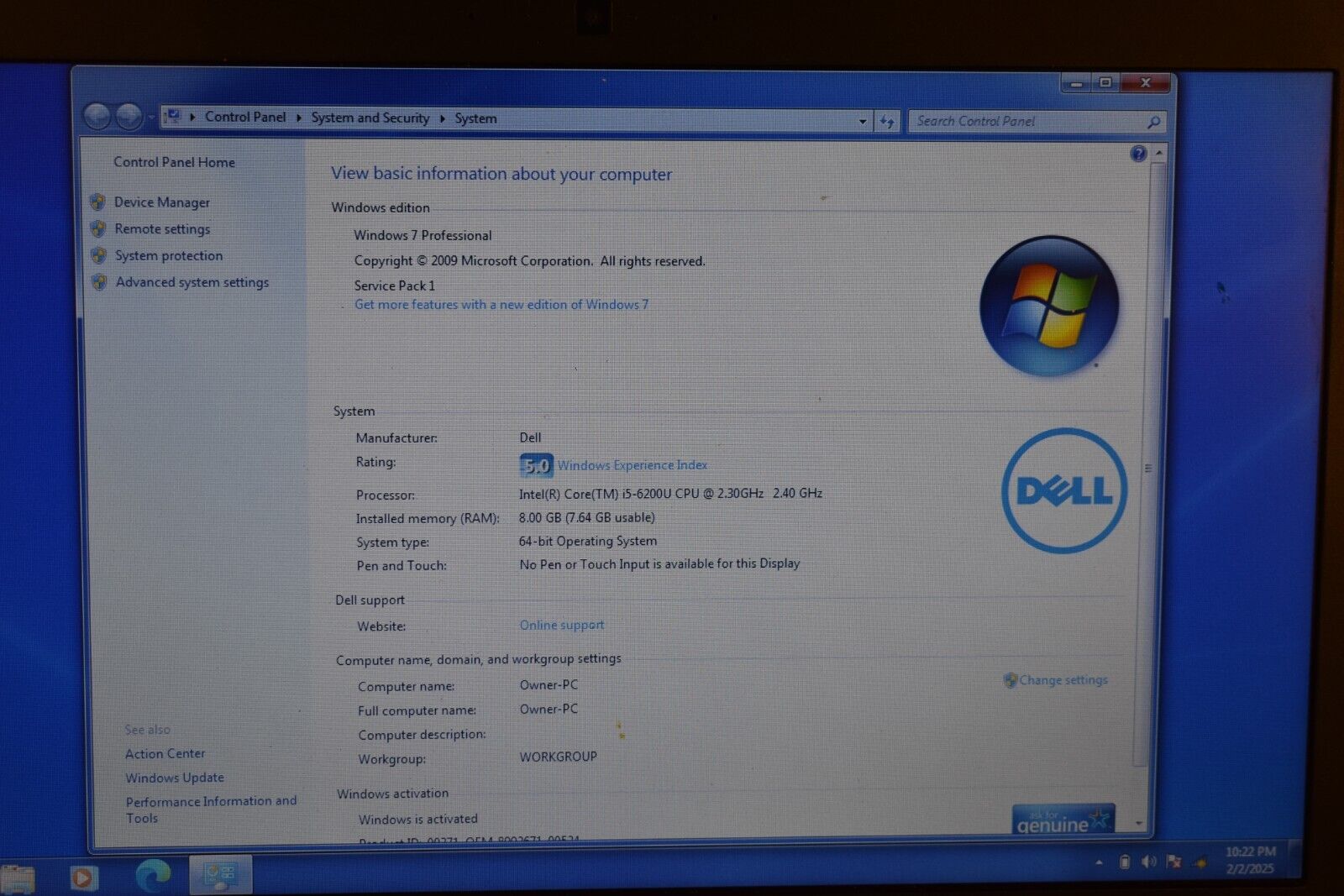Viewport: 1344px width, 896px height.
Task: Open Get more features with new edition link
Action: tap(501, 305)
